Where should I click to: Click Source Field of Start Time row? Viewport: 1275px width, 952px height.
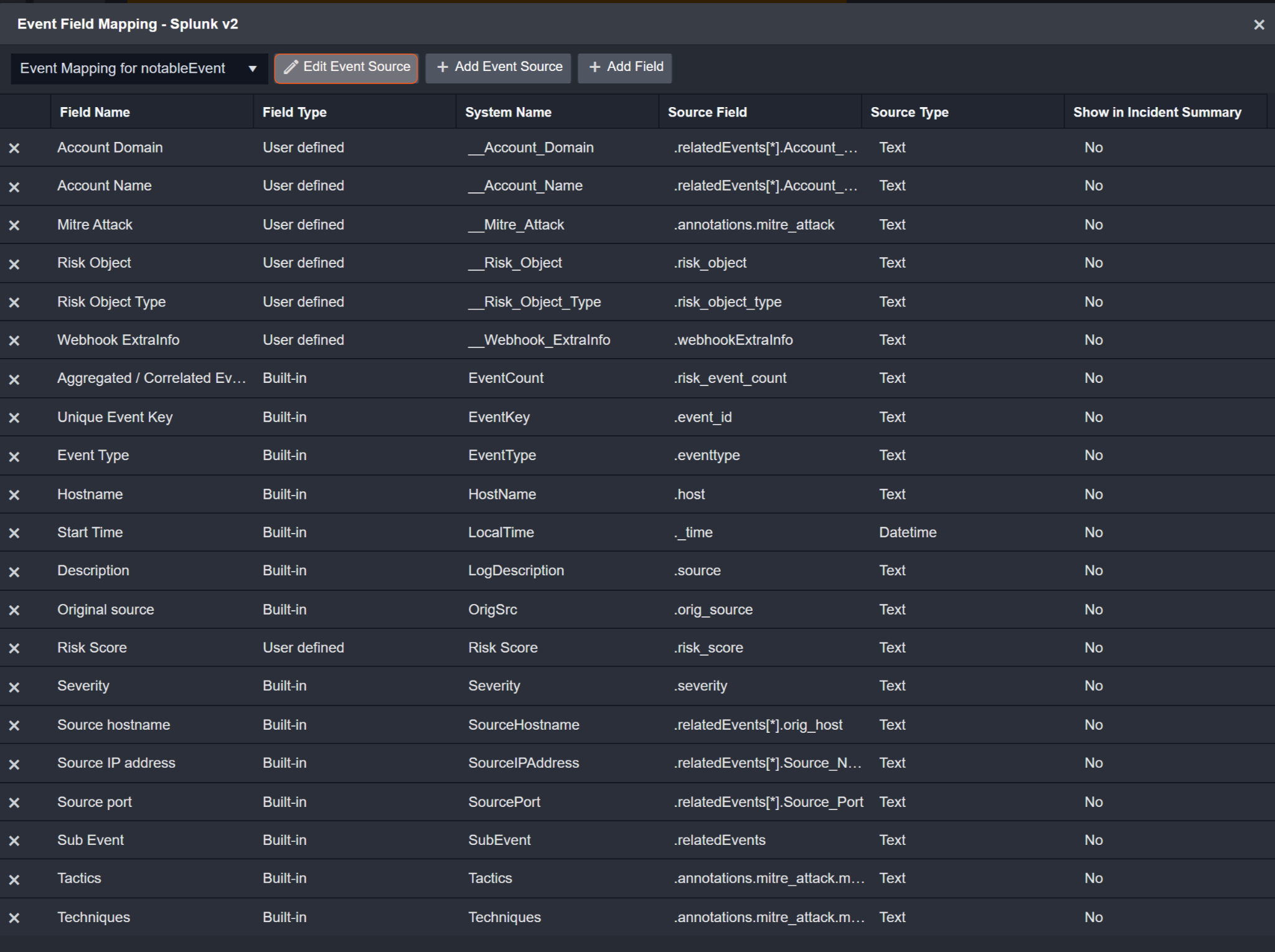click(694, 532)
